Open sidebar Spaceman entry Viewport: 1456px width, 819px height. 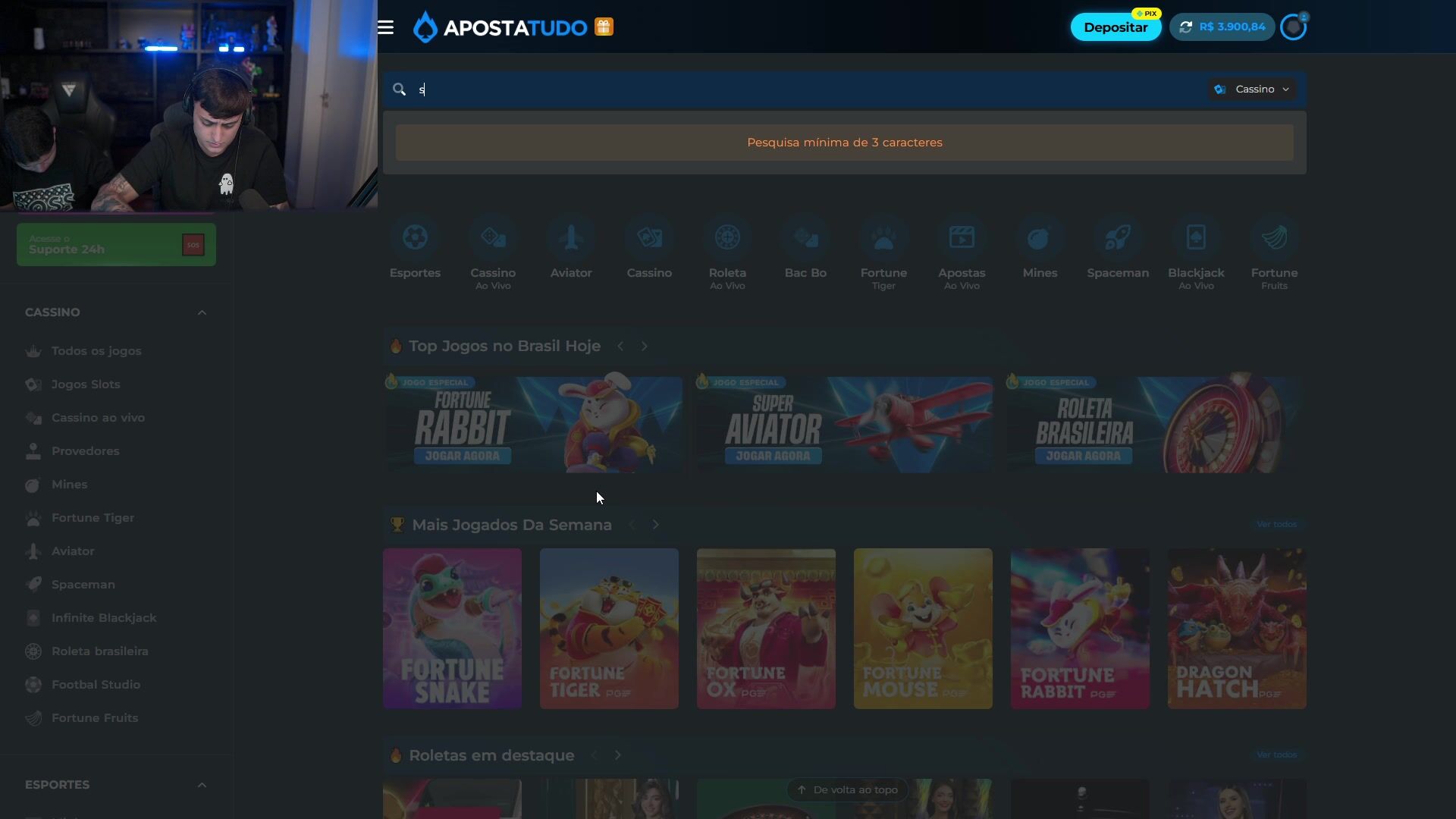[x=83, y=585]
